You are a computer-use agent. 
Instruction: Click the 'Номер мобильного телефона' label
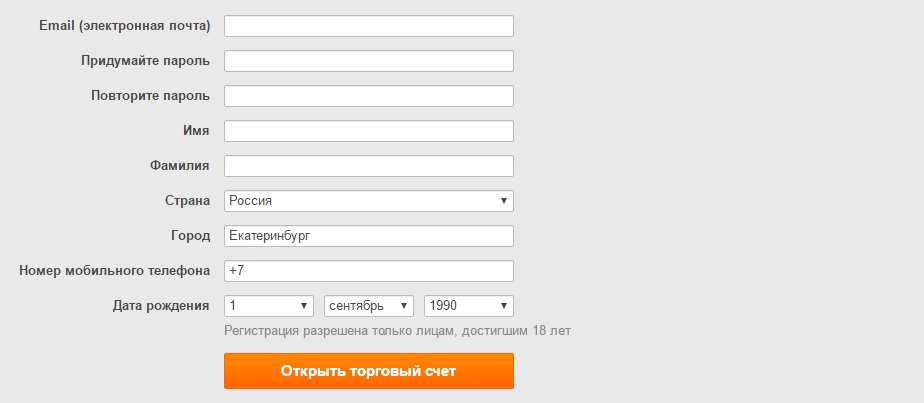[114, 271]
